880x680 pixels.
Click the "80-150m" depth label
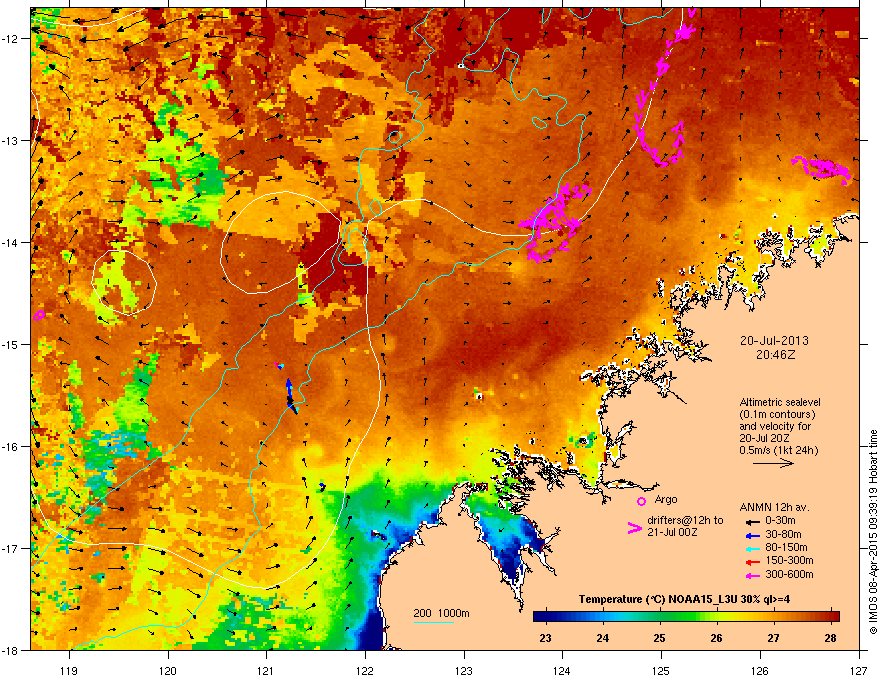click(786, 548)
